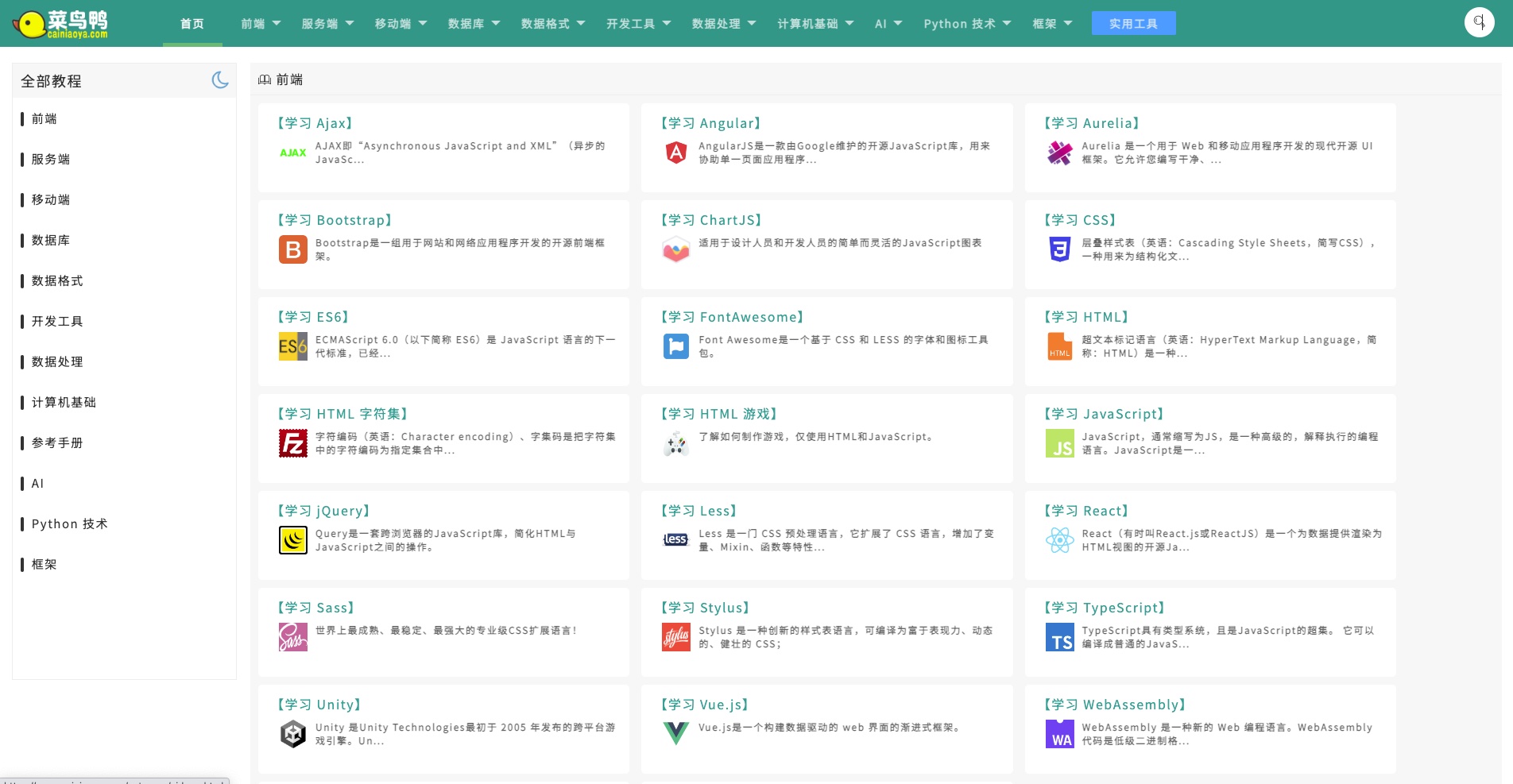Click the 实用工具 button
Image resolution: width=1513 pixels, height=784 pixels.
point(1133,24)
